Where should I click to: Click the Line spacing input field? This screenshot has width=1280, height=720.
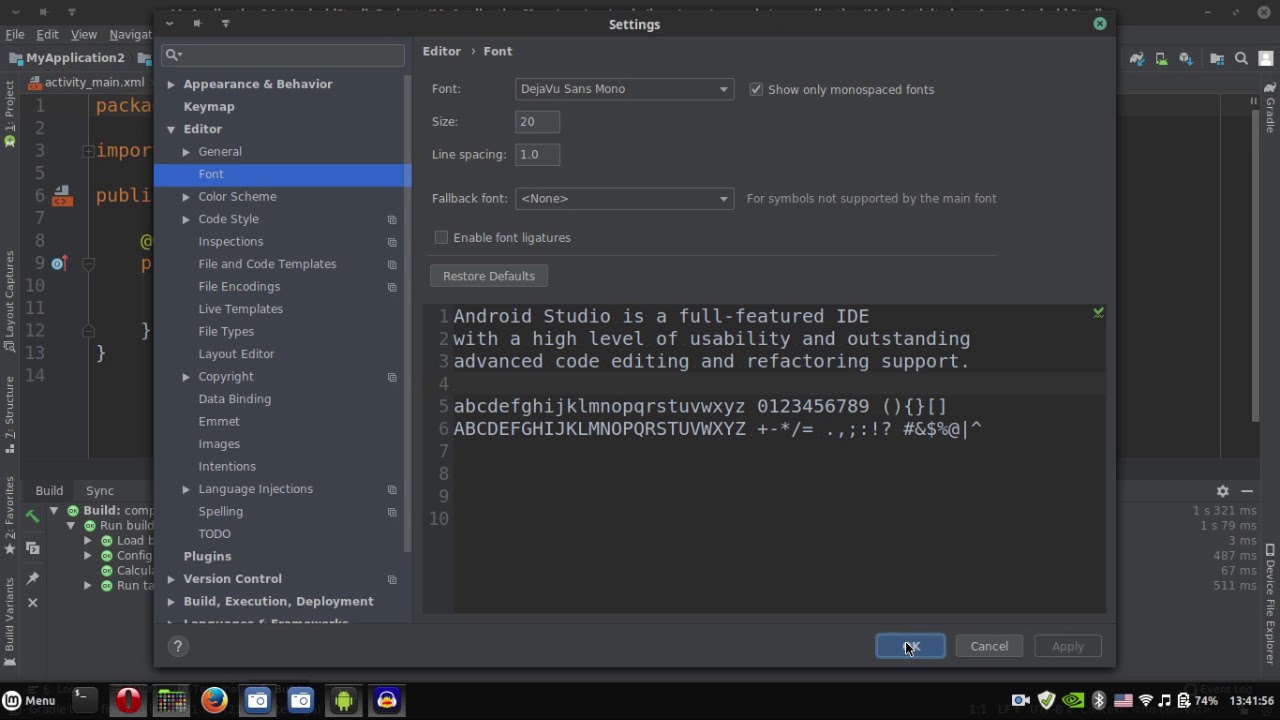537,155
